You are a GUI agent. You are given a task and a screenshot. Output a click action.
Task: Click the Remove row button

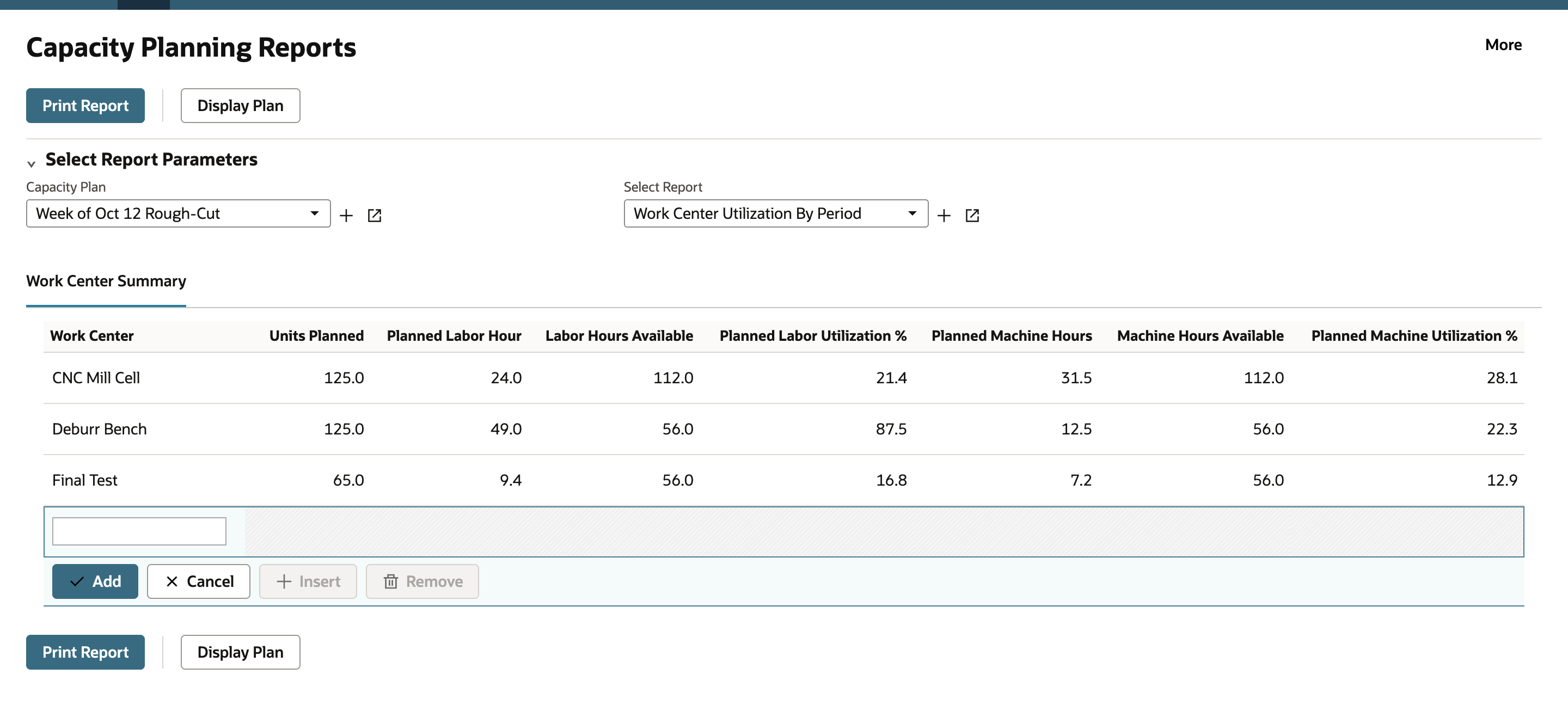tap(422, 582)
